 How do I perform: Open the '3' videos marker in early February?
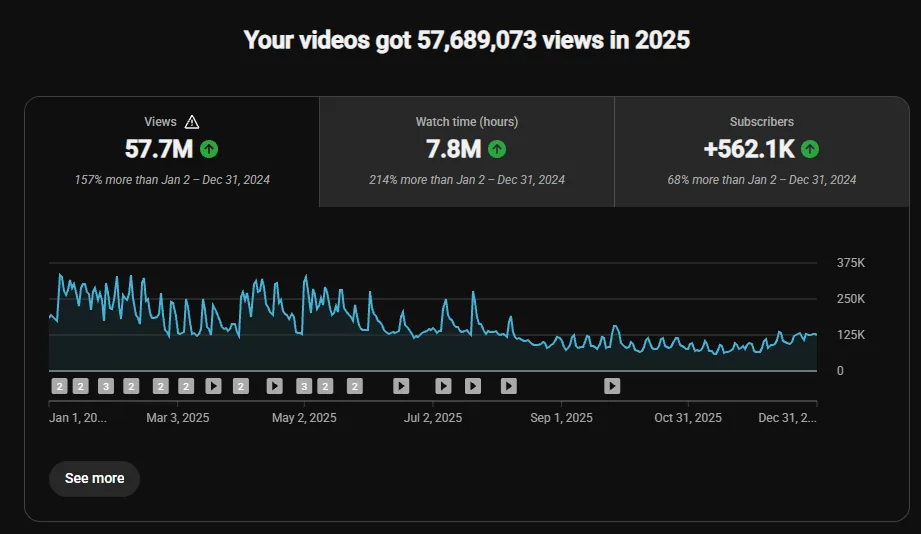click(106, 386)
